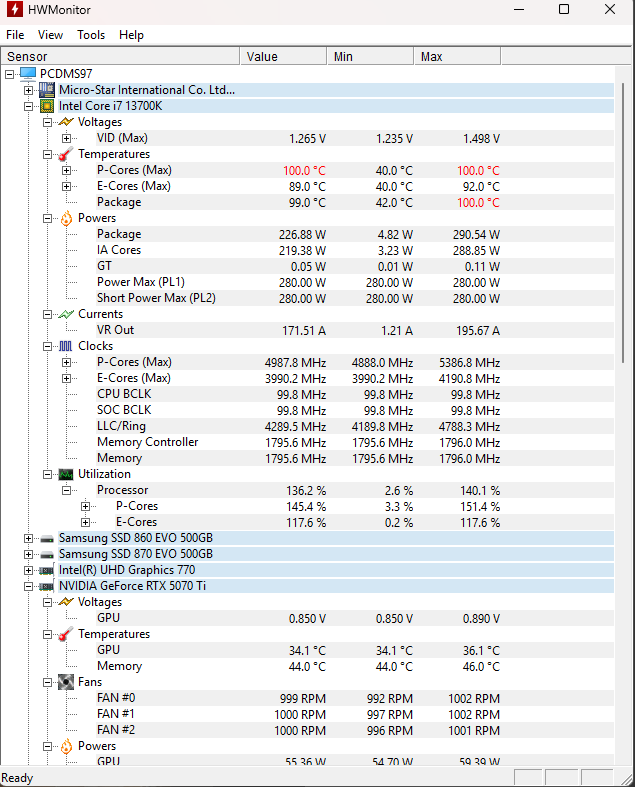
Task: Expand E-Cores (Max) under Clocks
Action: 66,378
